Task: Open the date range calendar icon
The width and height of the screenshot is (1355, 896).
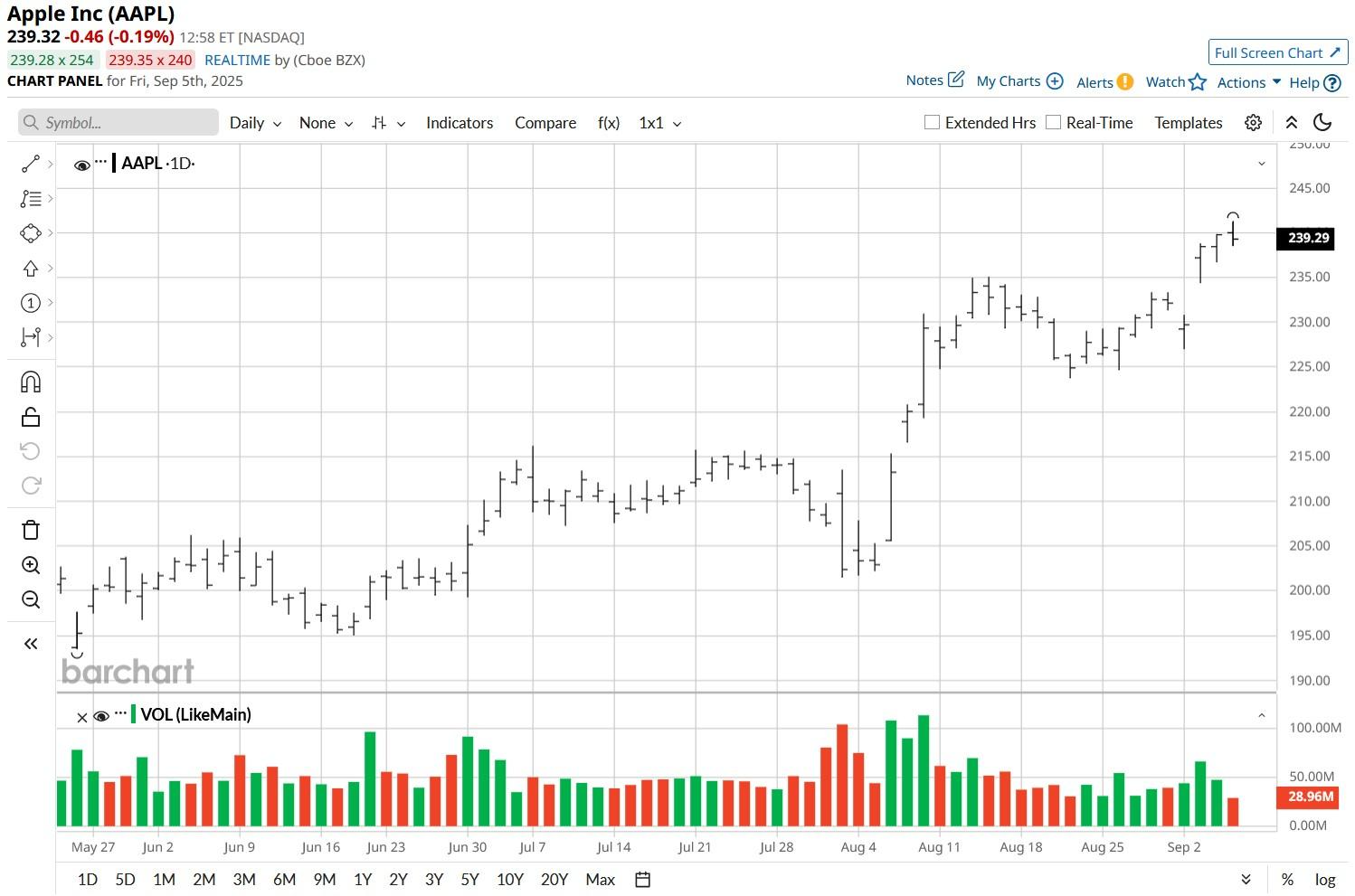Action: [643, 880]
